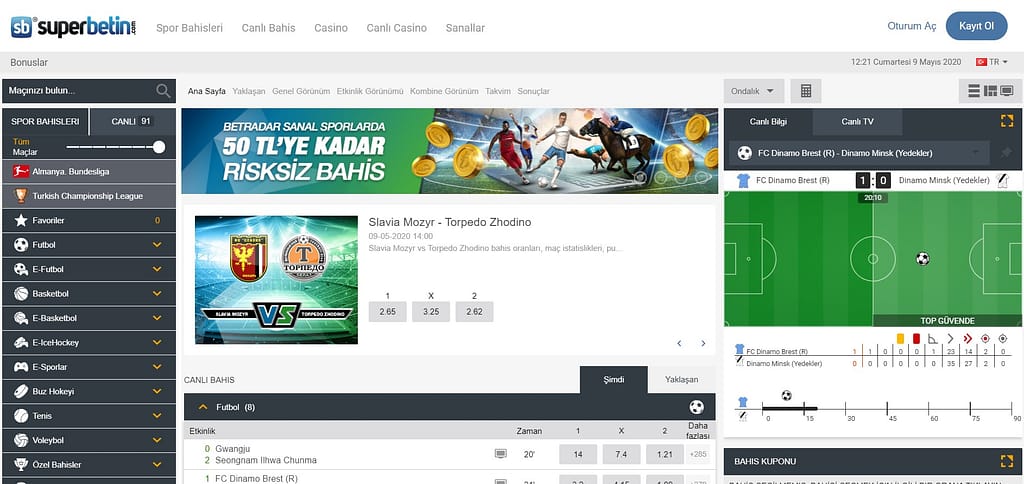Show next featured match arrow
This screenshot has height=484, width=1024.
click(x=703, y=344)
